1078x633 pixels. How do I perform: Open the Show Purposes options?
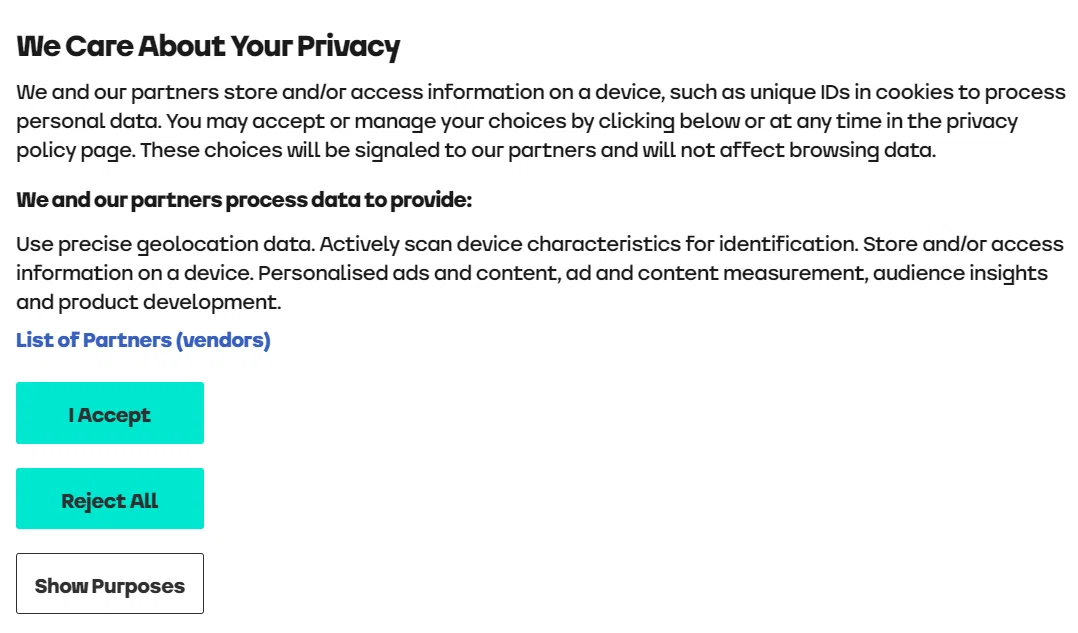pyautogui.click(x=110, y=584)
